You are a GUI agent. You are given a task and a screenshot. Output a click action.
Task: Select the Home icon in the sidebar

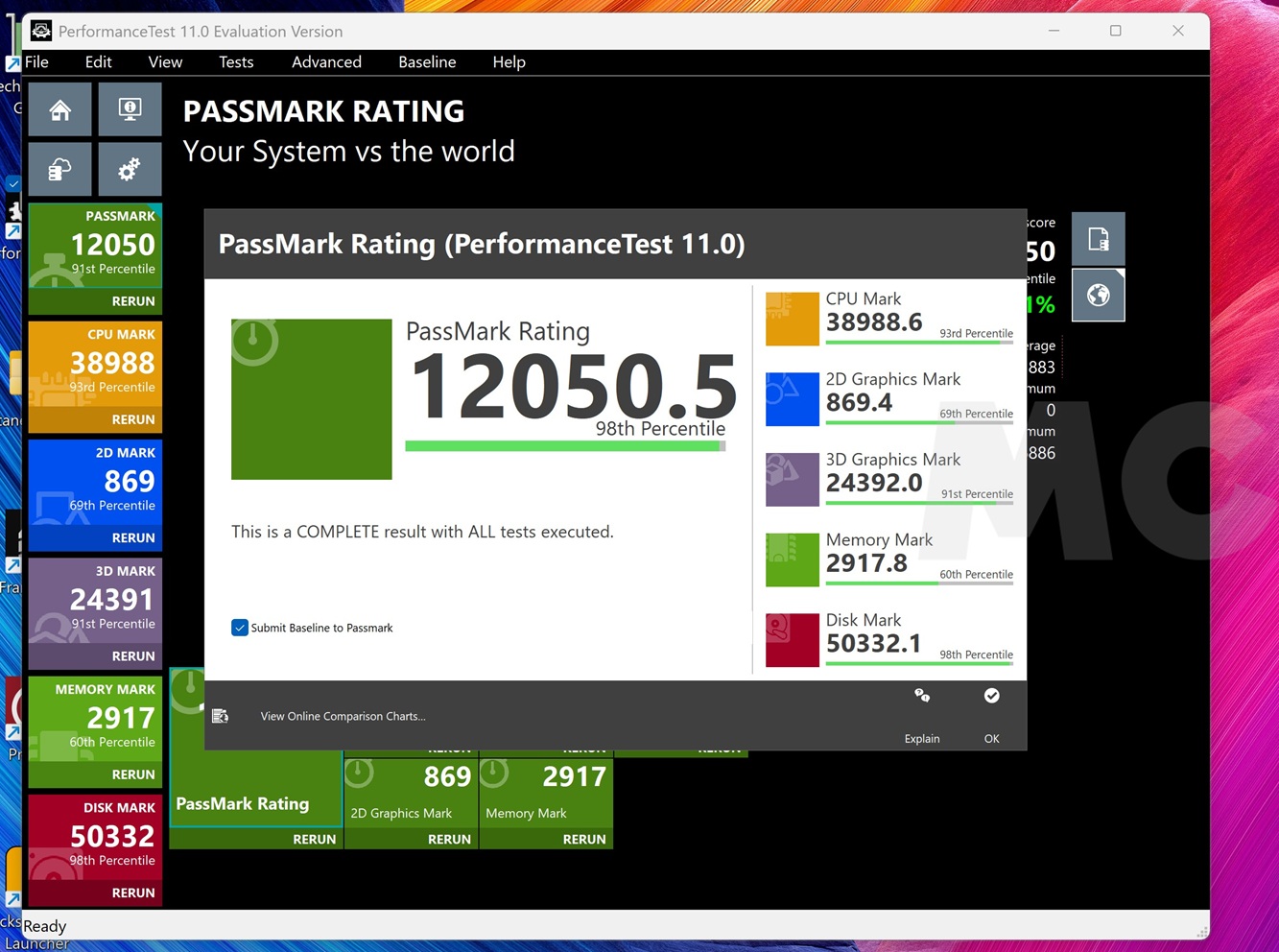(59, 108)
